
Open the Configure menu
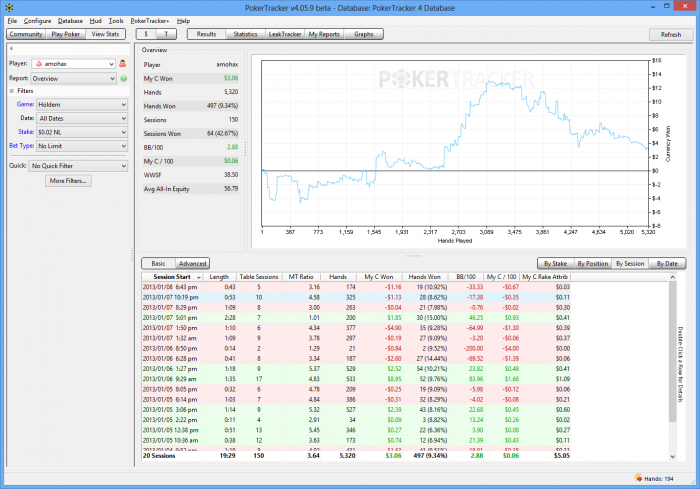pos(38,21)
